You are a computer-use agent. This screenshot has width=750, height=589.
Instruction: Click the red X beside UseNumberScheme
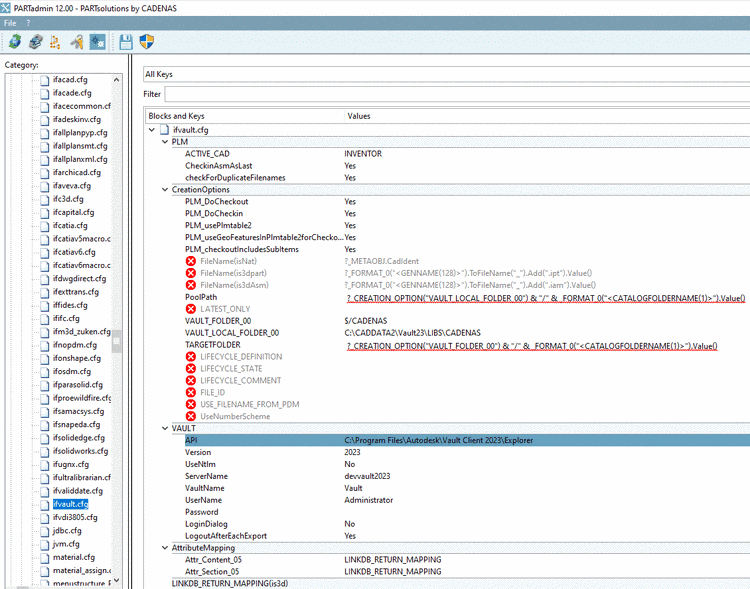[x=190, y=416]
